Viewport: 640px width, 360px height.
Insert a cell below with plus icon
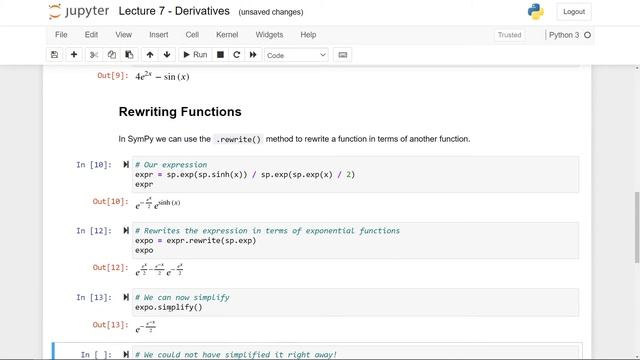pyautogui.click(x=74, y=55)
